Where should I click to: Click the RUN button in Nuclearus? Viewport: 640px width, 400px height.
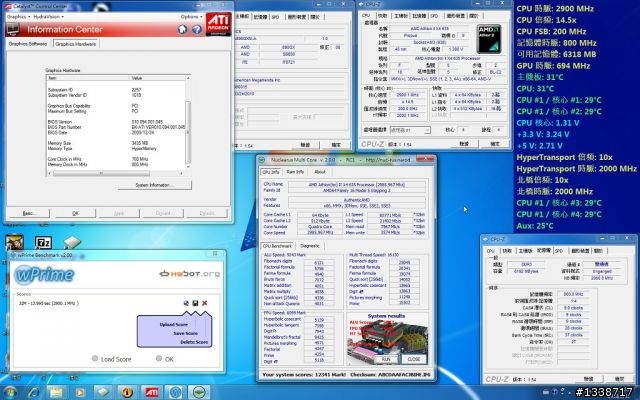pyautogui.click(x=386, y=359)
